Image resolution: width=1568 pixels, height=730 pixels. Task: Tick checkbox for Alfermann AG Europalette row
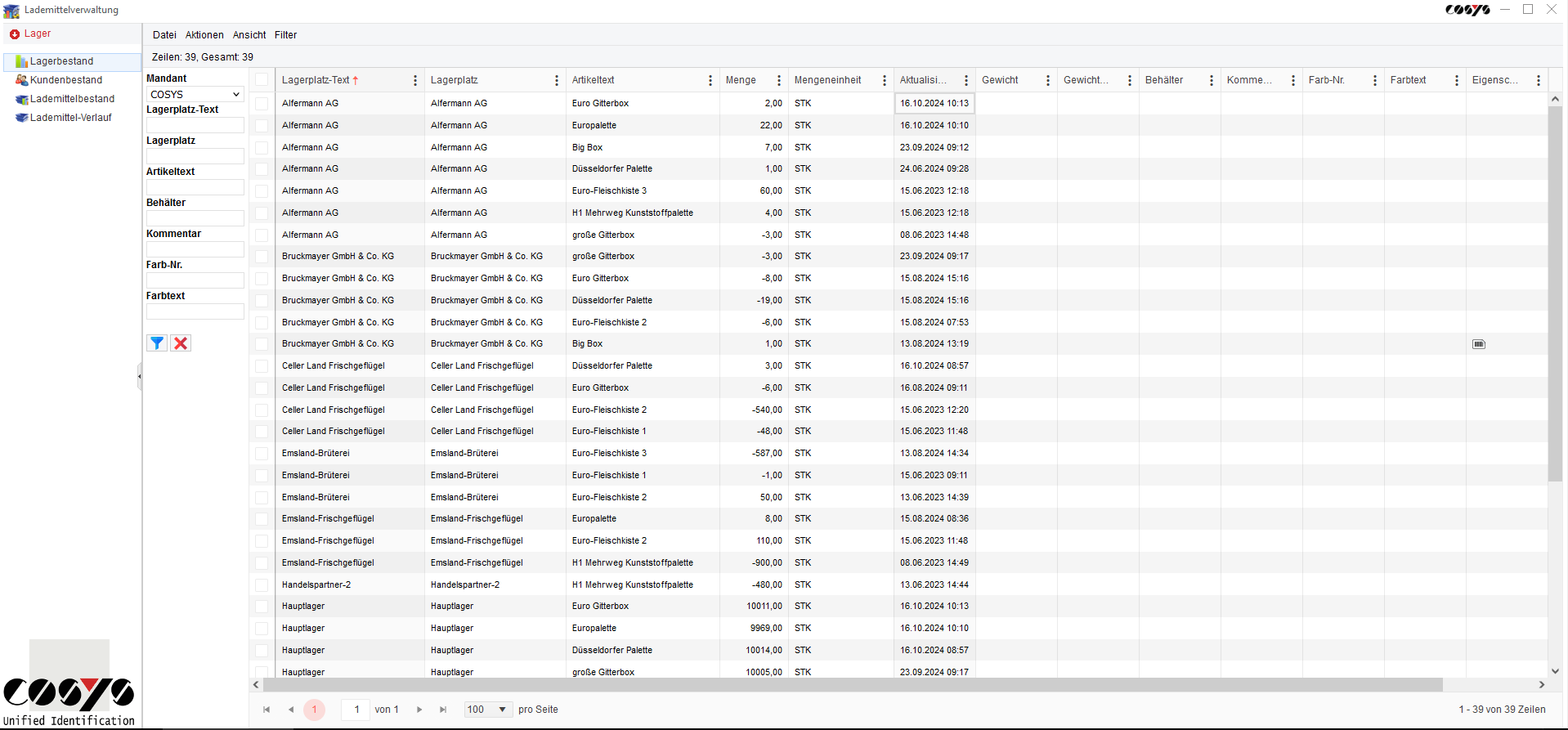click(262, 126)
